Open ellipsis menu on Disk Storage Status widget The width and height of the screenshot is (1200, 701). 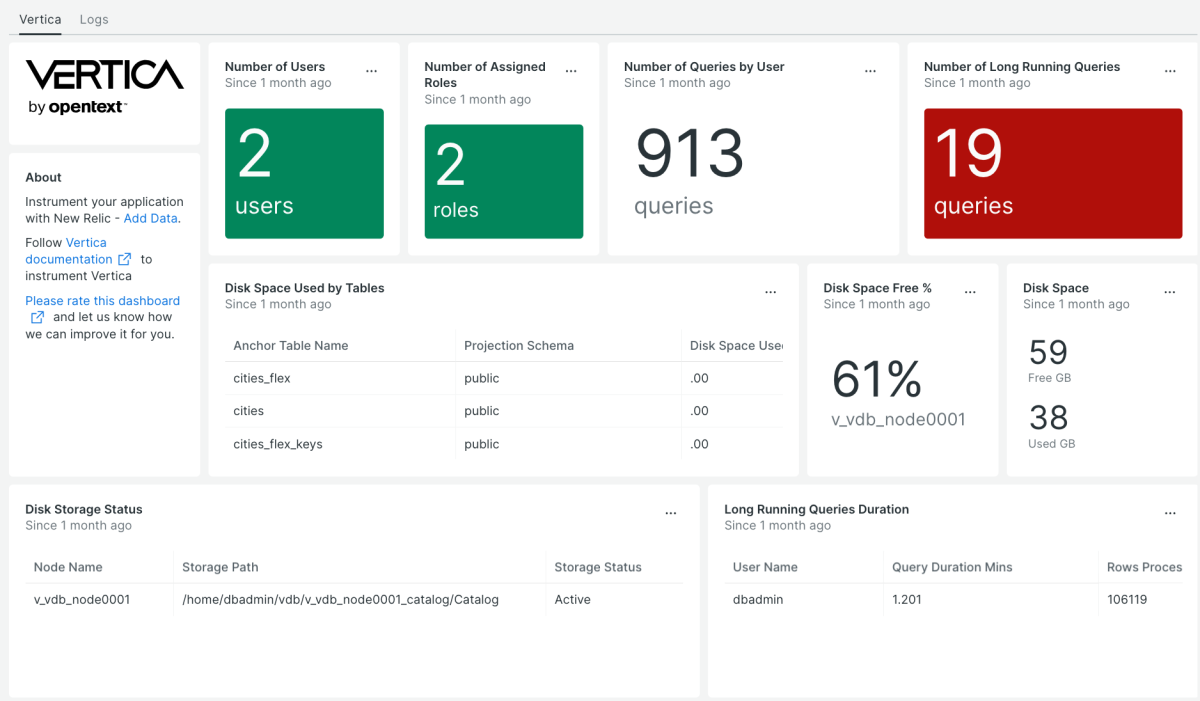670,512
